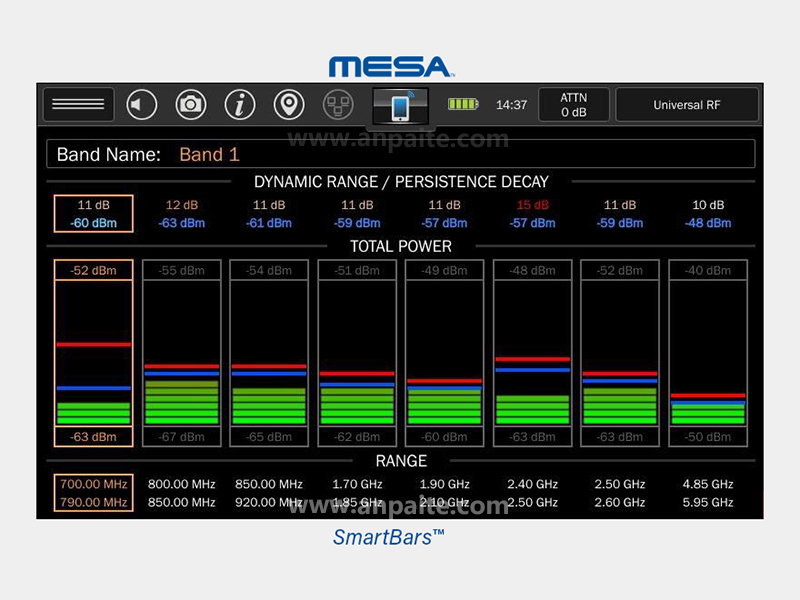The width and height of the screenshot is (800, 600).
Task: Open the hamburger menu button
Action: point(78,104)
